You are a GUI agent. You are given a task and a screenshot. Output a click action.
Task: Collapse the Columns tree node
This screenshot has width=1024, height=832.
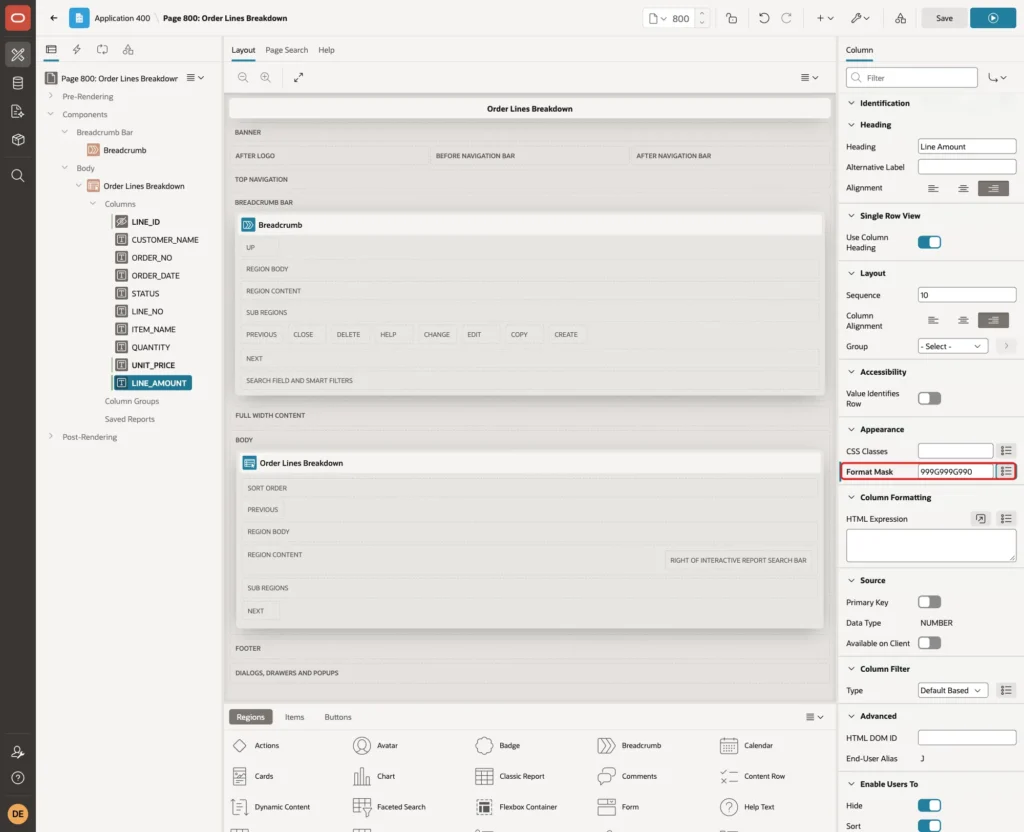(x=93, y=204)
